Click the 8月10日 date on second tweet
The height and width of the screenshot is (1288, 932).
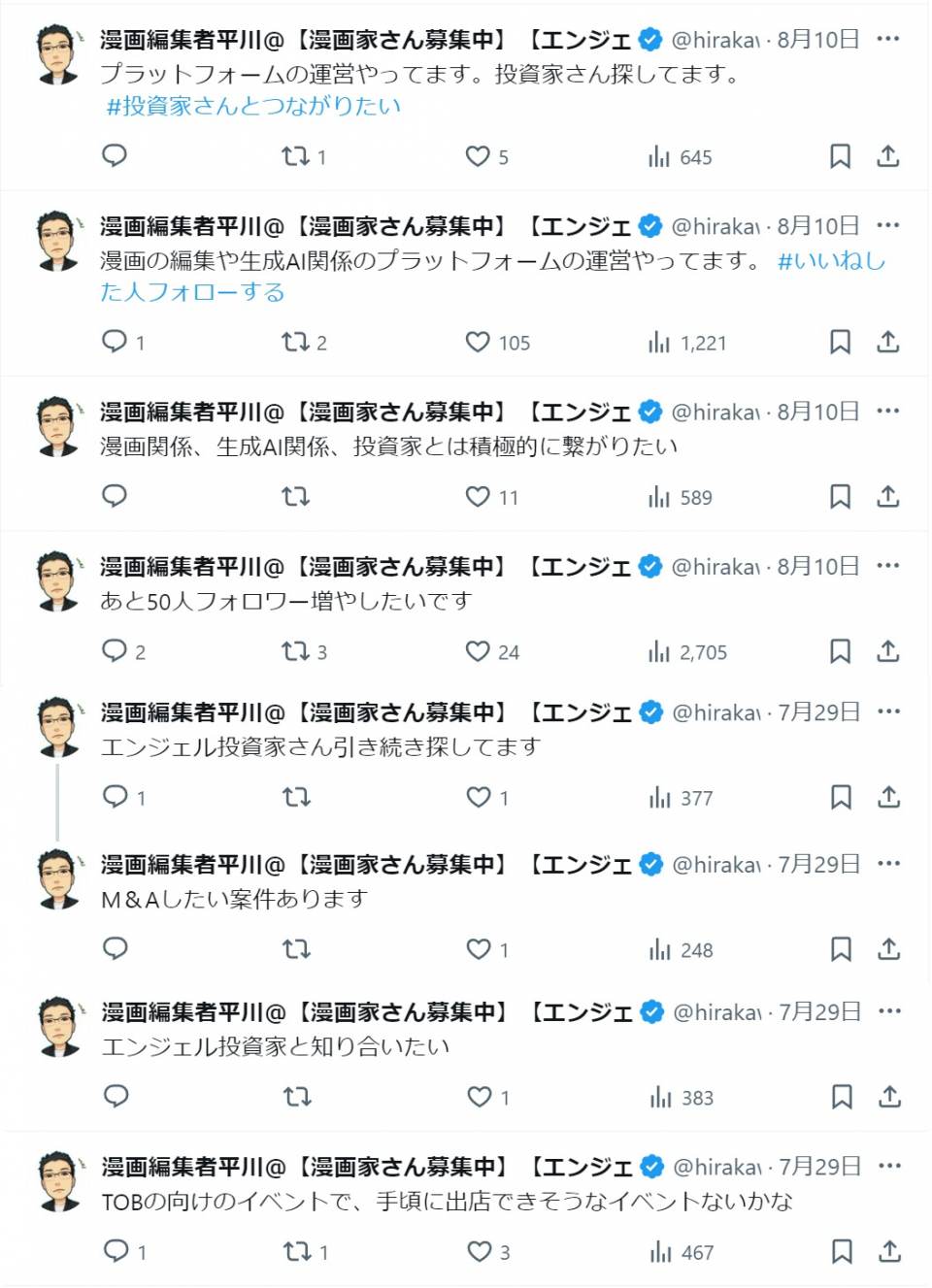pos(818,226)
